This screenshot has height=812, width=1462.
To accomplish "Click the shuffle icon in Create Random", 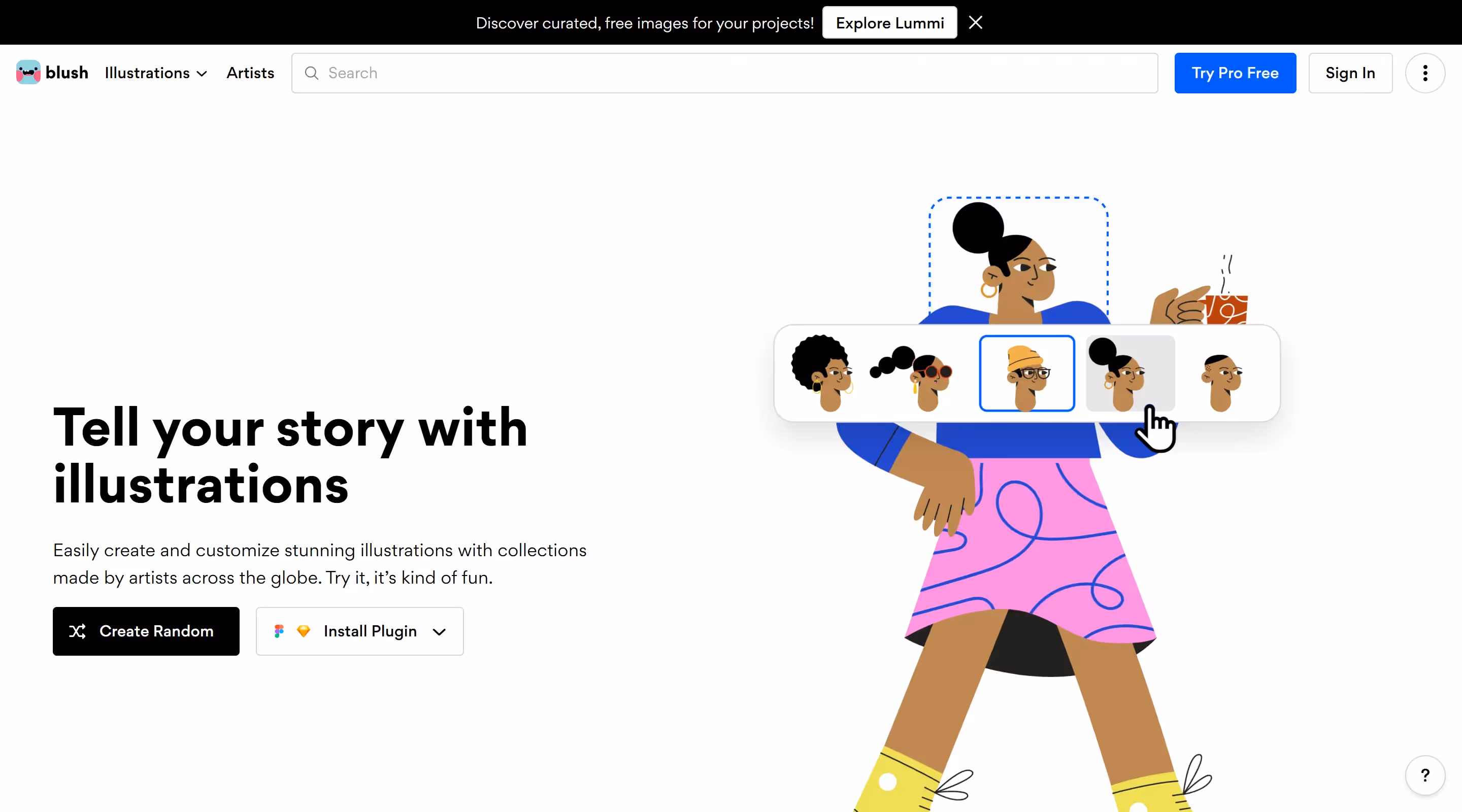I will [77, 631].
